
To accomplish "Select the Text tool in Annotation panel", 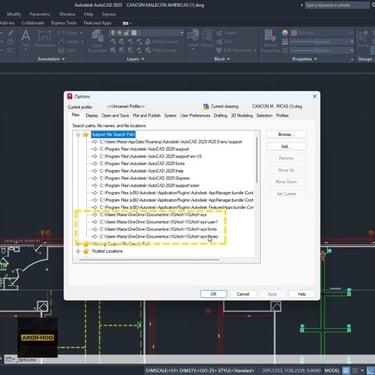I will [26, 39].
